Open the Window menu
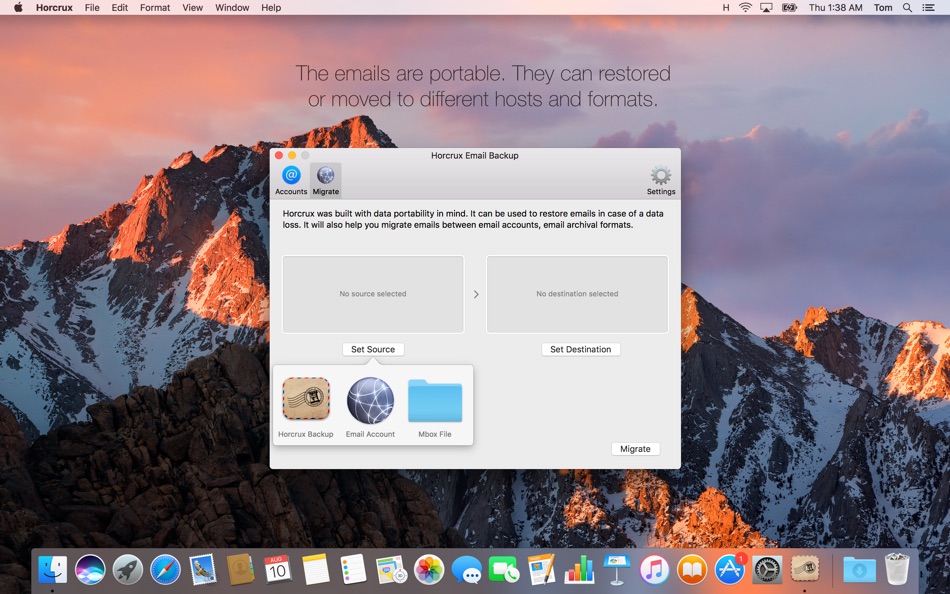The height and width of the screenshot is (594, 950). [232, 8]
